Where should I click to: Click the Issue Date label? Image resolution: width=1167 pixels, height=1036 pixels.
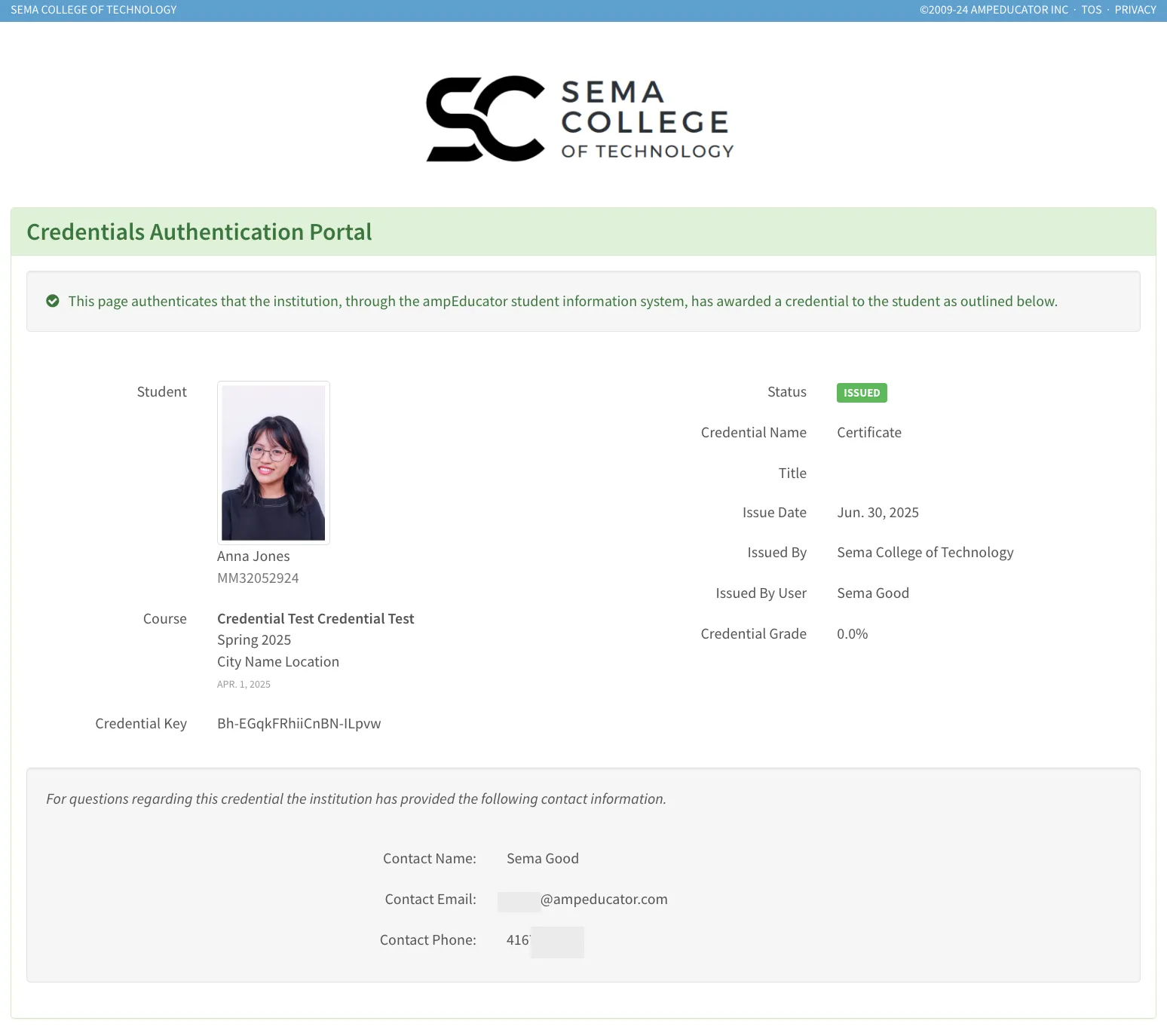click(x=774, y=513)
